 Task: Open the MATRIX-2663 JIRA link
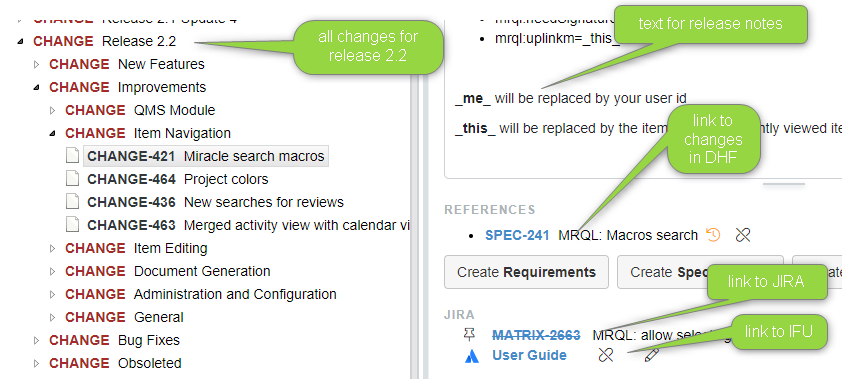[536, 336]
